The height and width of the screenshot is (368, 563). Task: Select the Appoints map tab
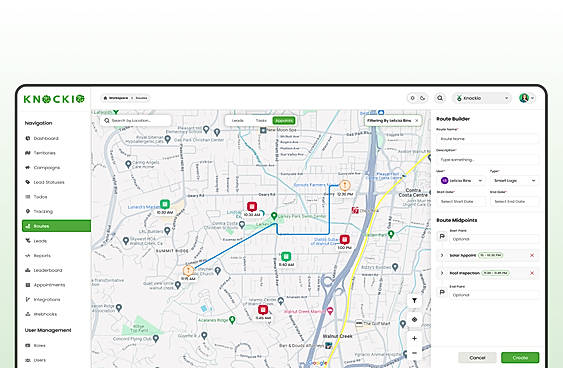284,121
